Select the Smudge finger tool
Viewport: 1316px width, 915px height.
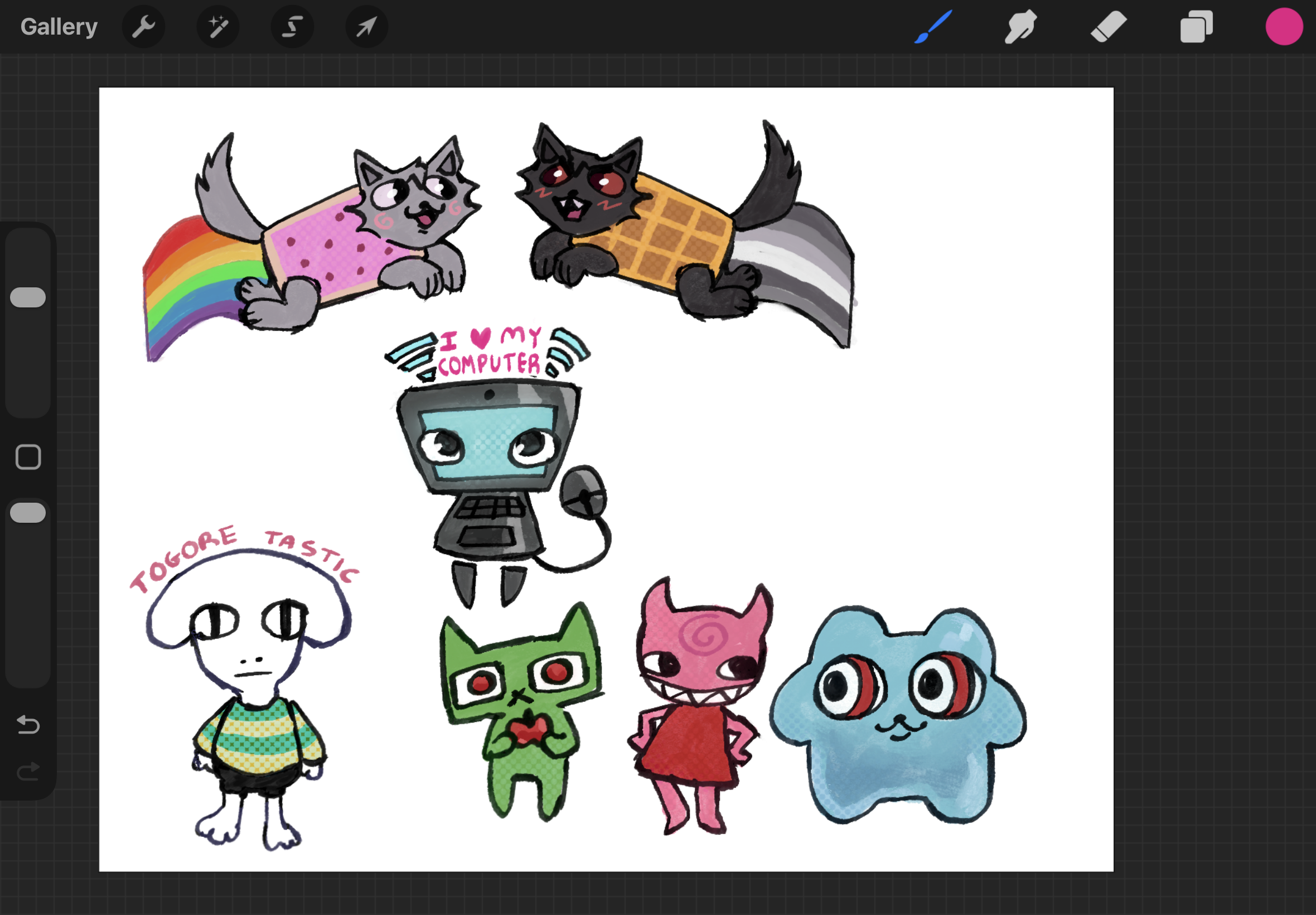(x=1020, y=26)
